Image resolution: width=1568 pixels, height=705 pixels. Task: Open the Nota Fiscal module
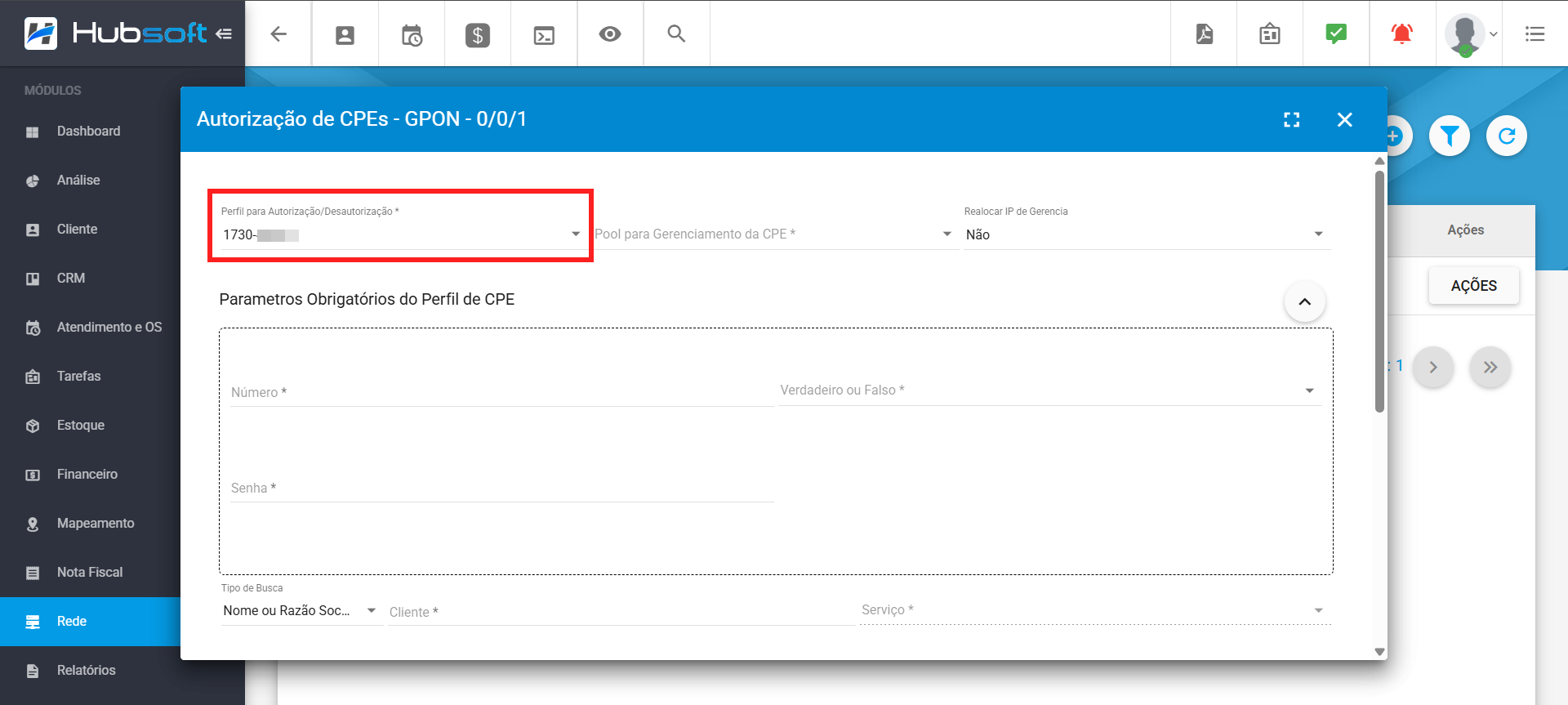pos(90,573)
